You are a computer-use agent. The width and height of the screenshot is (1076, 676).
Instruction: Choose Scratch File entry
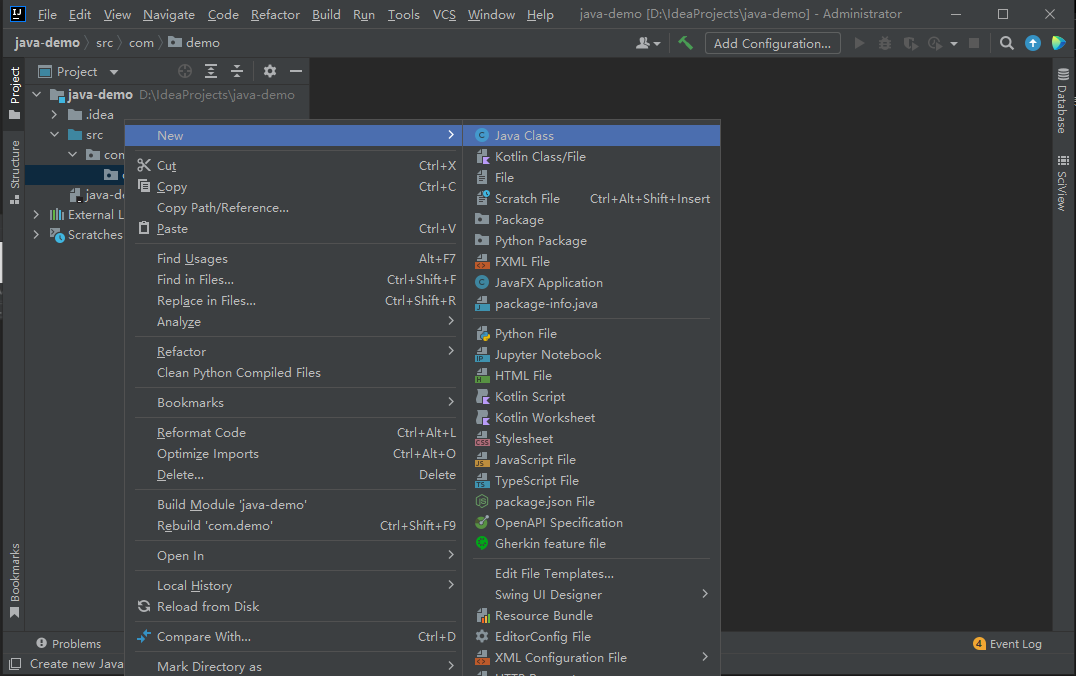pos(592,199)
